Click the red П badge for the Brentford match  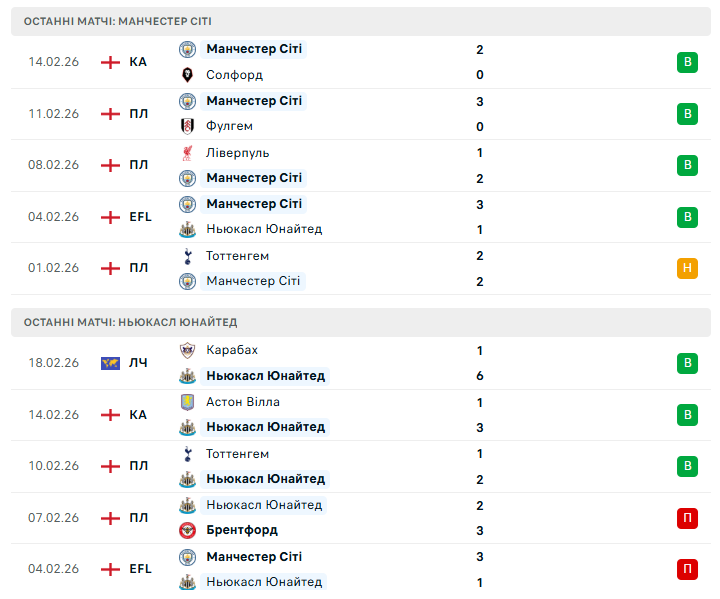pos(687,518)
